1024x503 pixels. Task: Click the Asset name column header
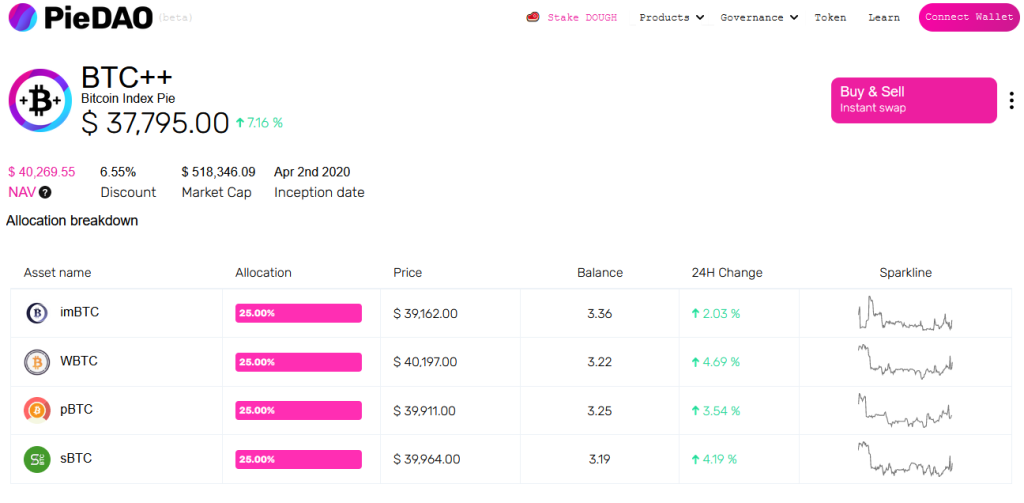click(x=57, y=272)
